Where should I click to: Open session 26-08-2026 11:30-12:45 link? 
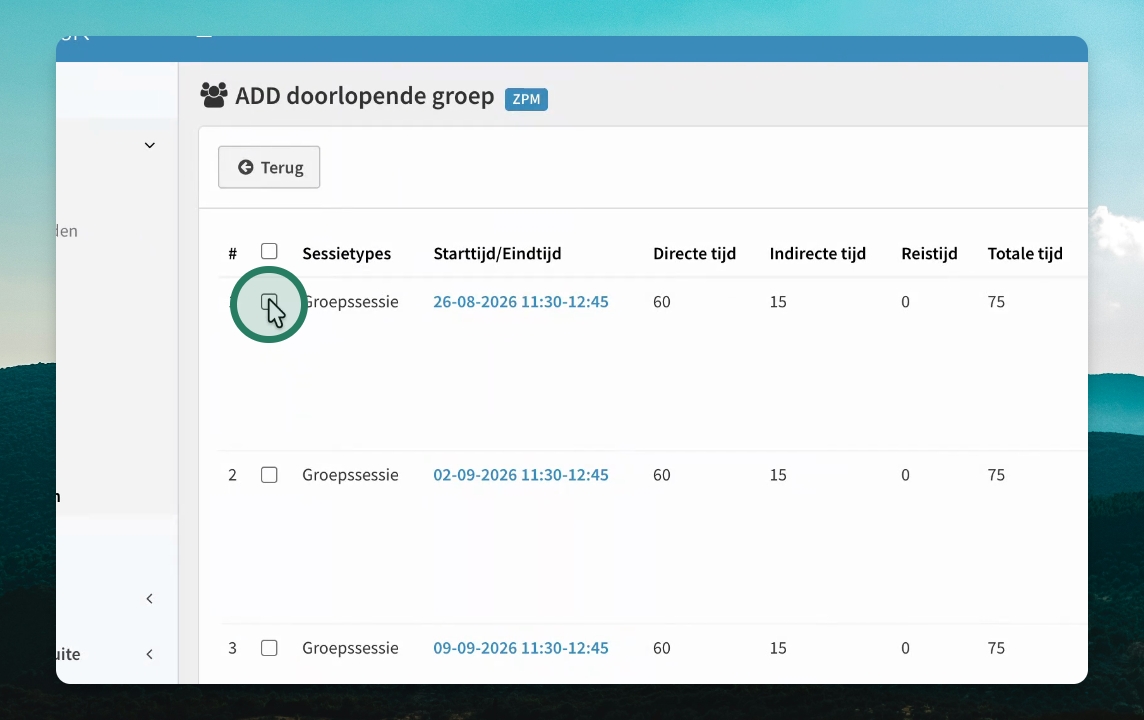click(x=521, y=302)
